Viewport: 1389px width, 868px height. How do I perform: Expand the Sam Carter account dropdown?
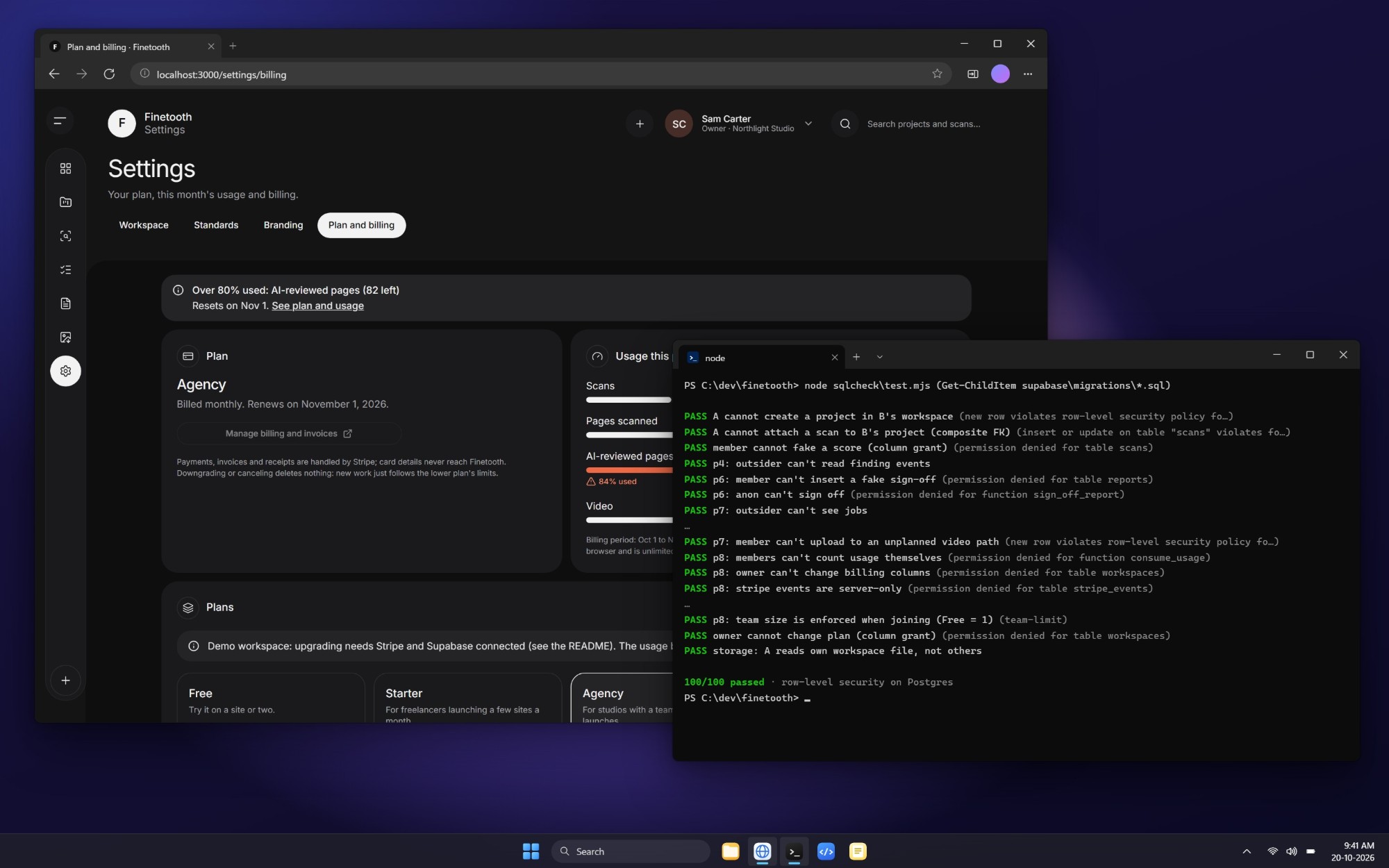click(x=808, y=124)
